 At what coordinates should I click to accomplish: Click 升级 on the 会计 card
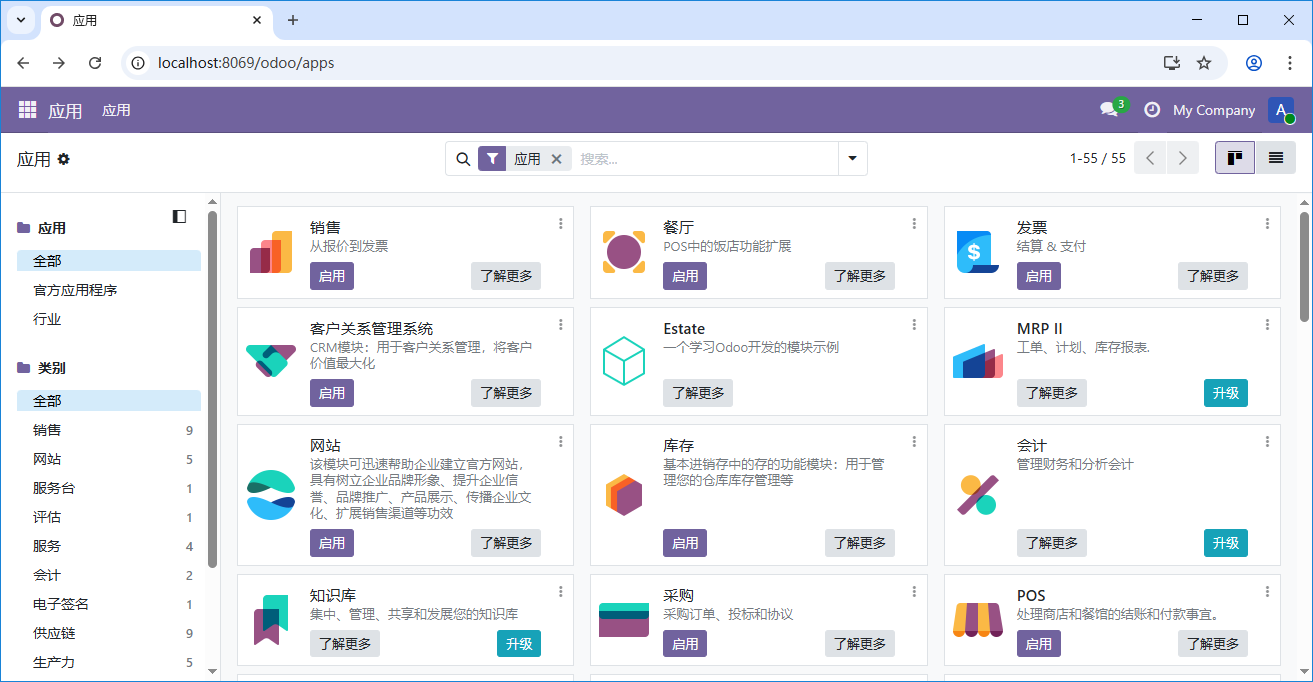click(x=1226, y=543)
